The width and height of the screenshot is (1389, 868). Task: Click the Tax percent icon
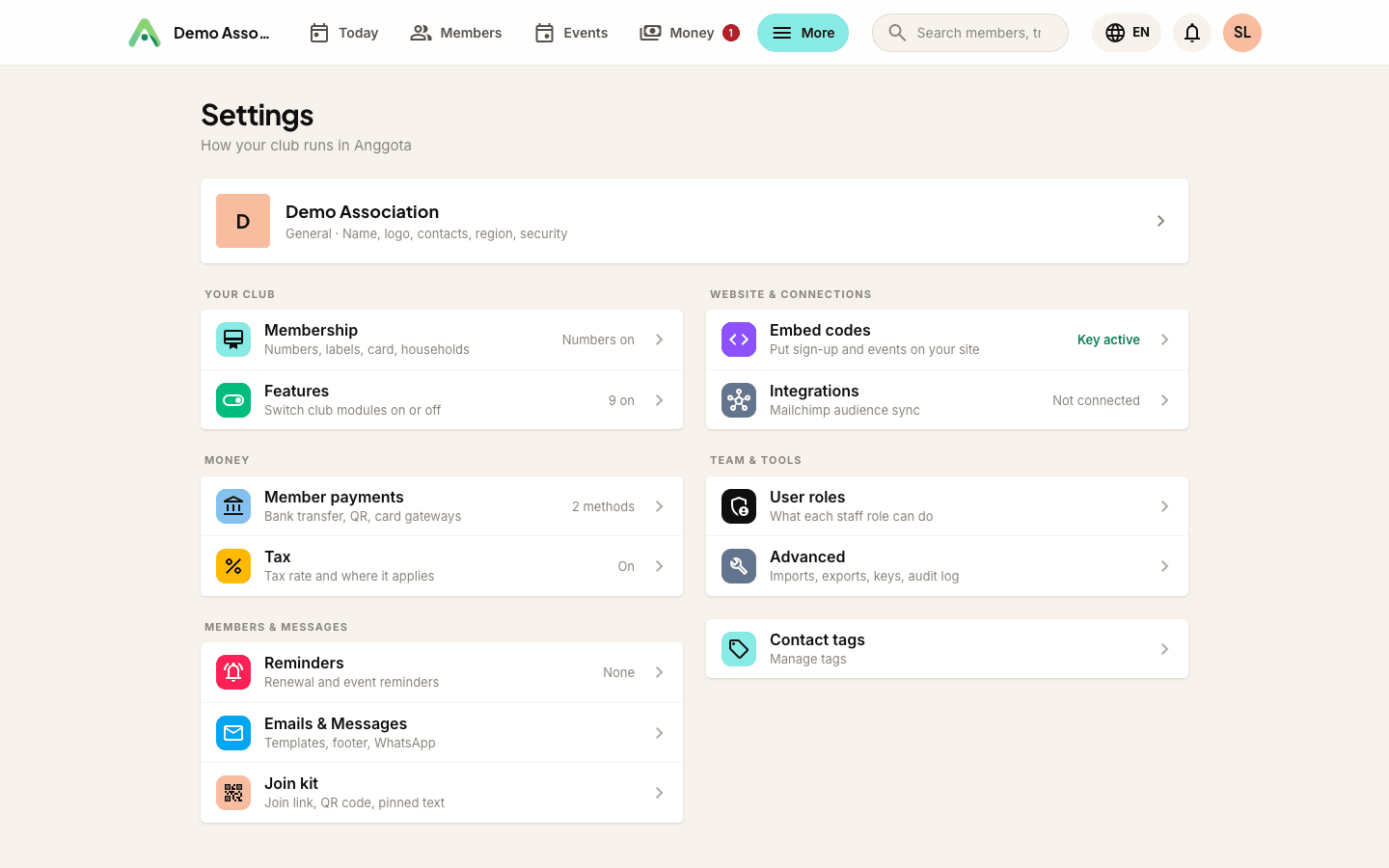[233, 566]
